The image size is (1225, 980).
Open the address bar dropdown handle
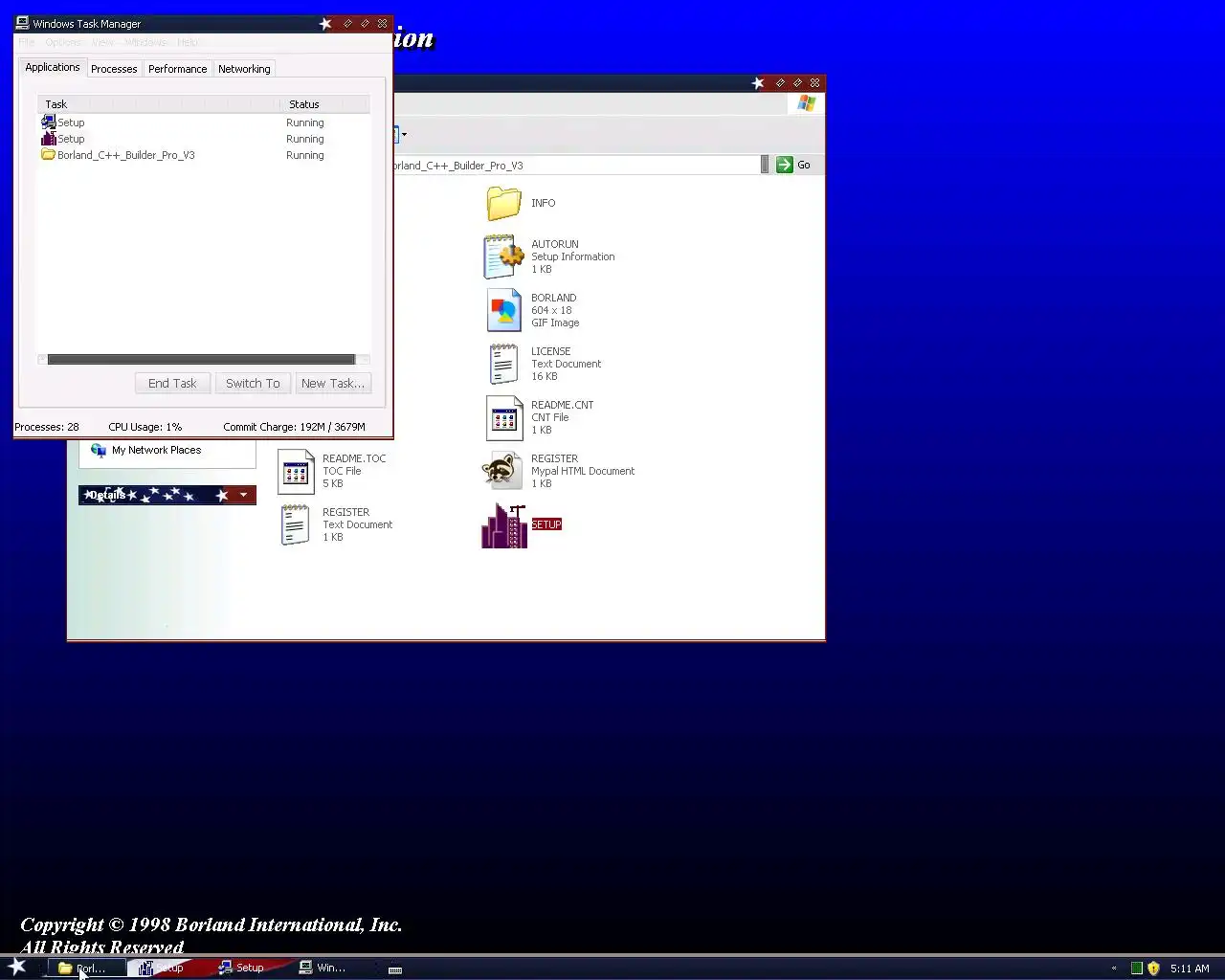[765, 165]
